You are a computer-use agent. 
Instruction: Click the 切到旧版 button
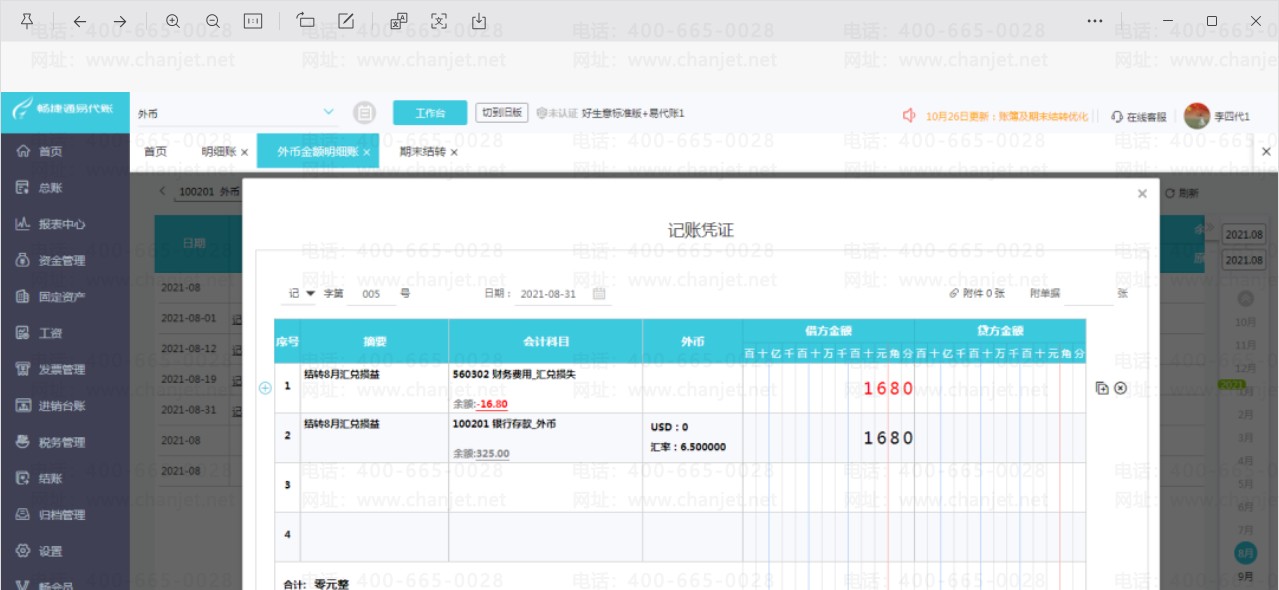[502, 112]
